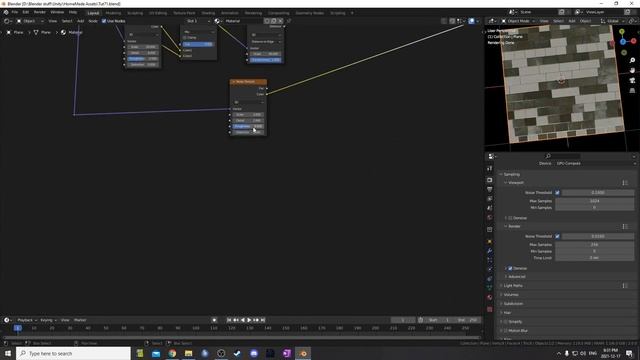Toggle Viewport Noise Threshold checkbox

pyautogui.click(x=558, y=192)
